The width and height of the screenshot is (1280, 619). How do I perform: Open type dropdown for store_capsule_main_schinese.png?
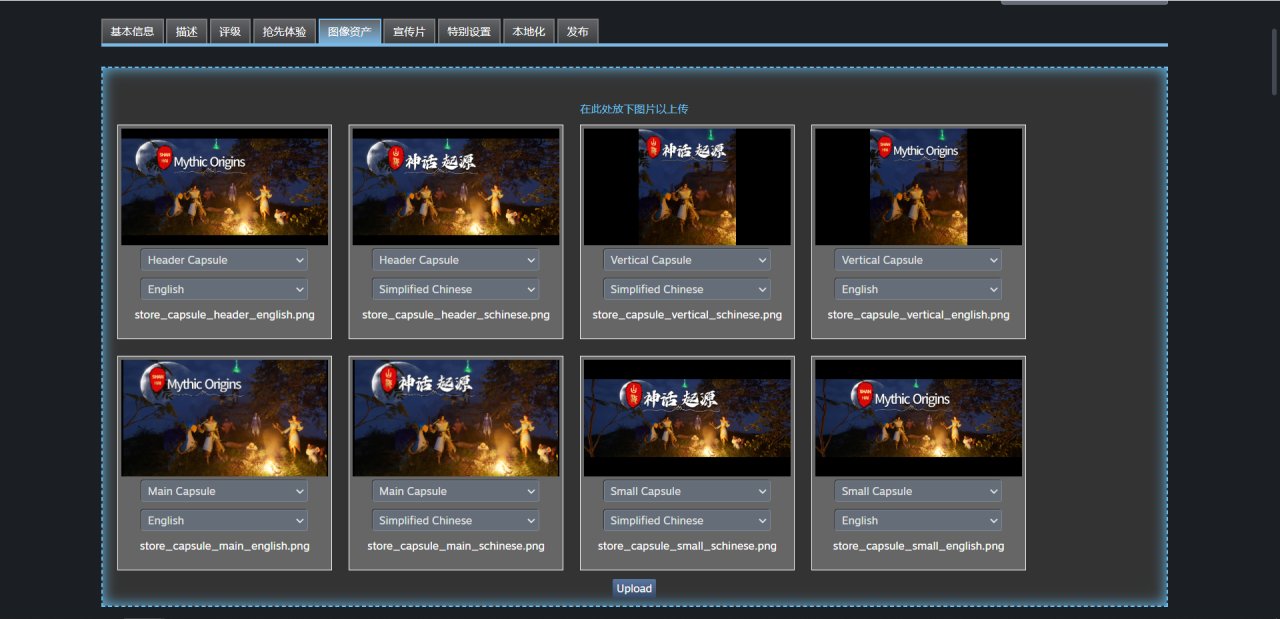455,491
